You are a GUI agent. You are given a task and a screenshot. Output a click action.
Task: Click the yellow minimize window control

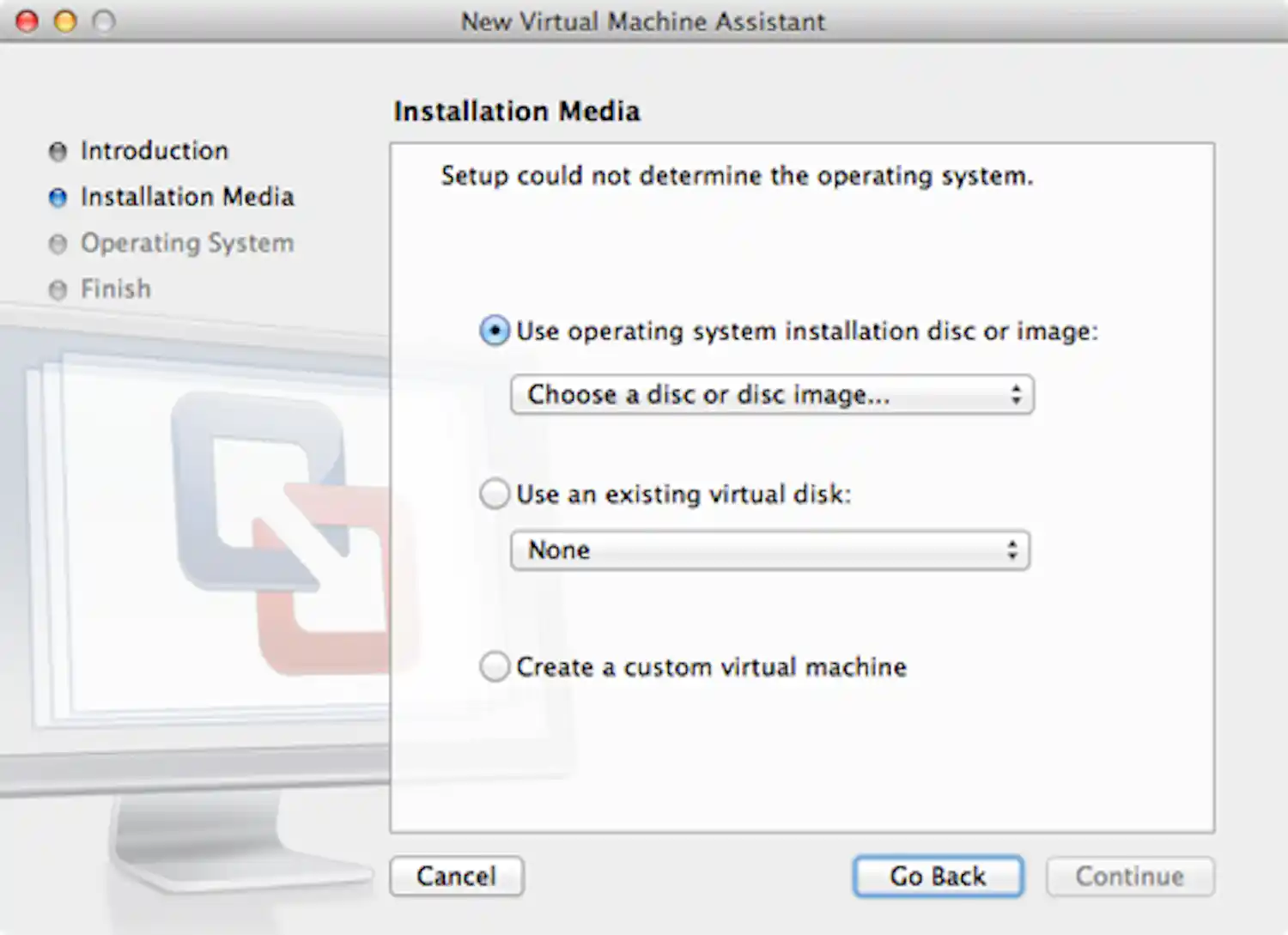coord(65,21)
